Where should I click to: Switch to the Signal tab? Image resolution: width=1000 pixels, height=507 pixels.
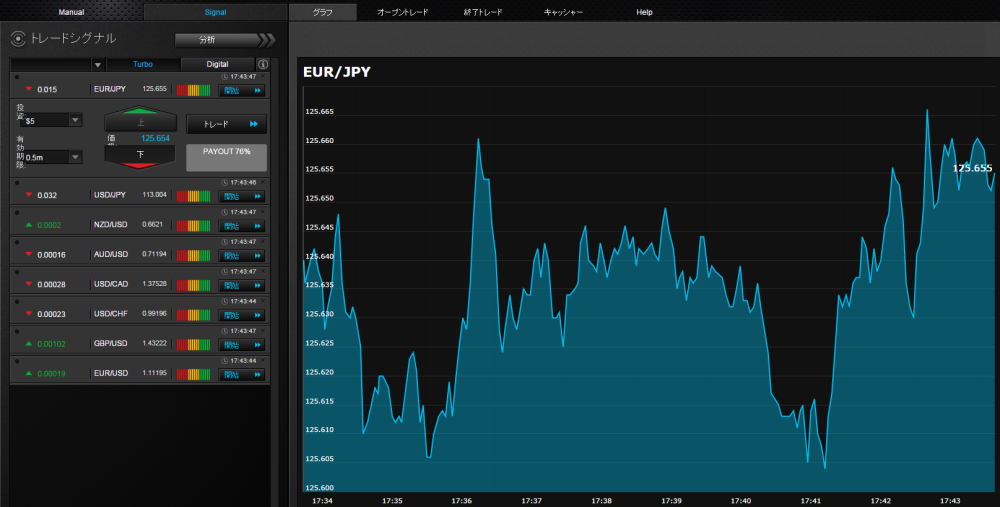pos(216,12)
